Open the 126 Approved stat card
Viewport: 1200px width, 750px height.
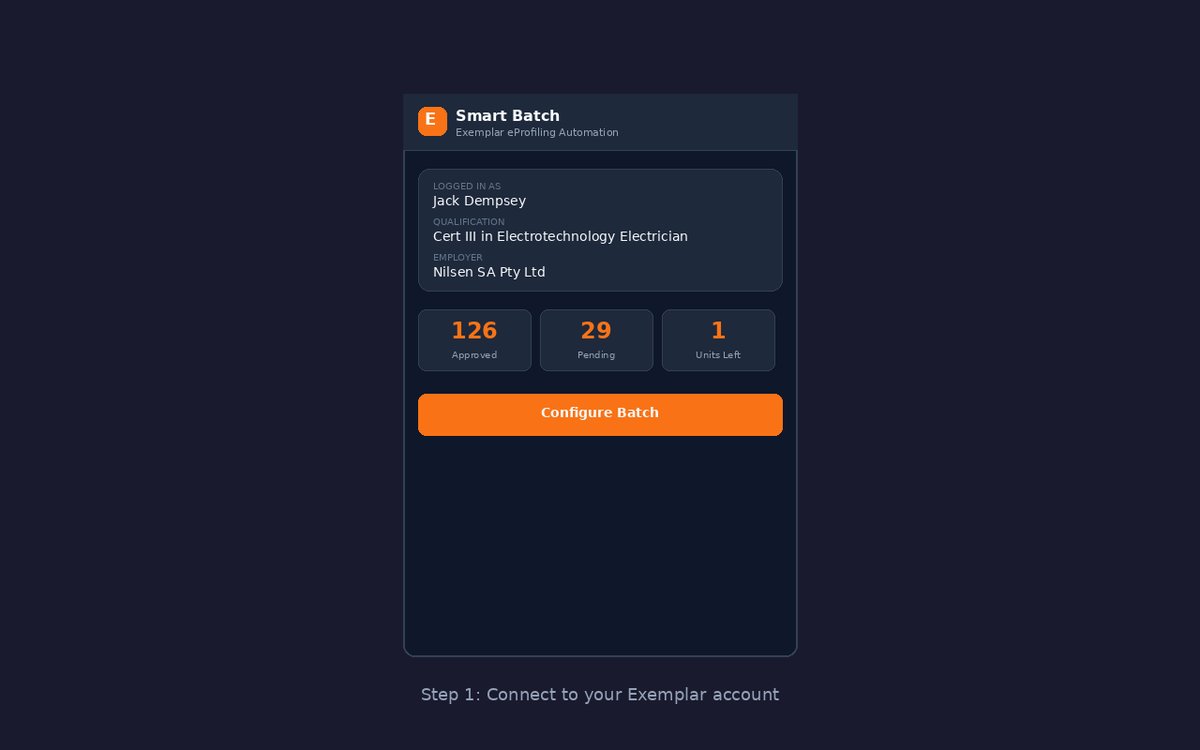474,340
